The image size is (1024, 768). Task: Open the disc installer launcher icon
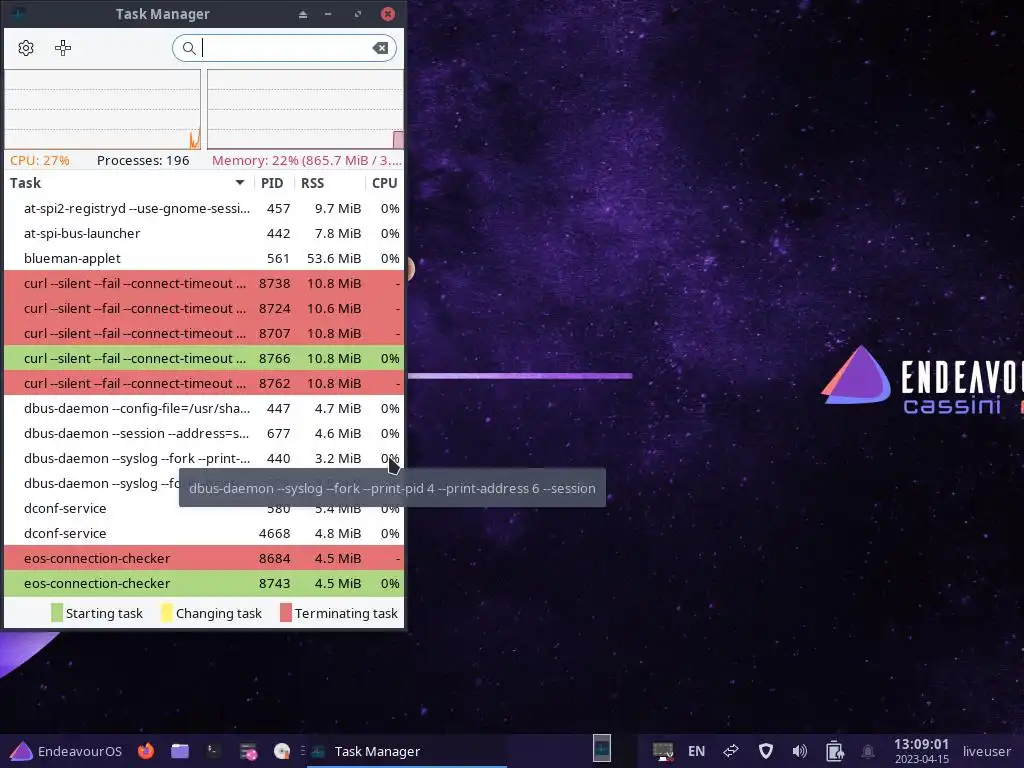click(282, 751)
